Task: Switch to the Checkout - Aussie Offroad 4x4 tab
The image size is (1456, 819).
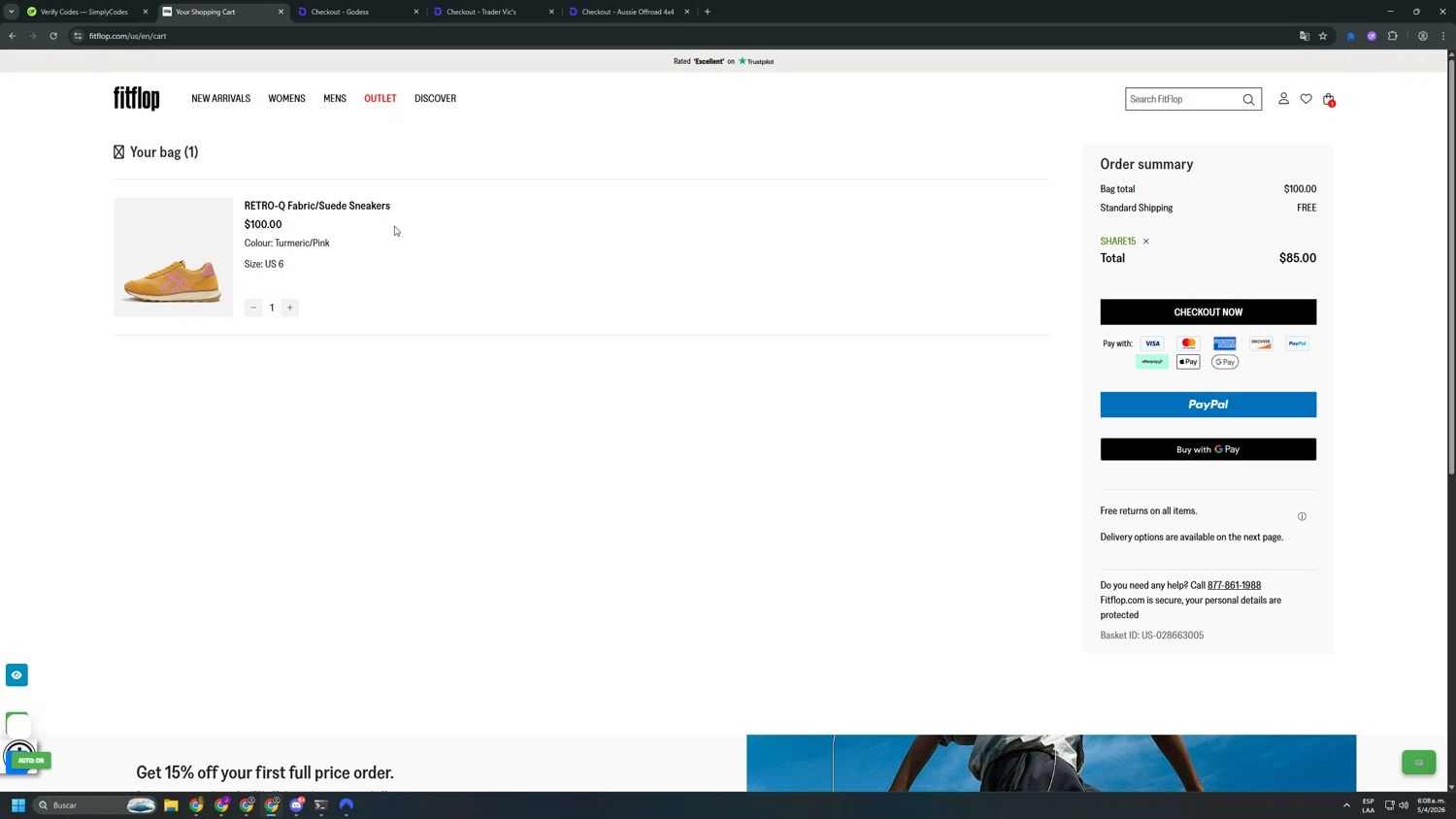Action: pyautogui.click(x=629, y=12)
